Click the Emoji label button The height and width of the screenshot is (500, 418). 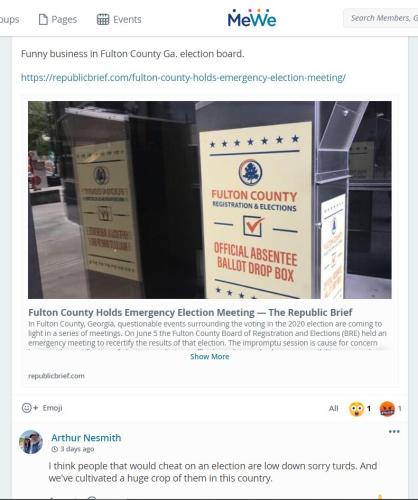coord(52,408)
